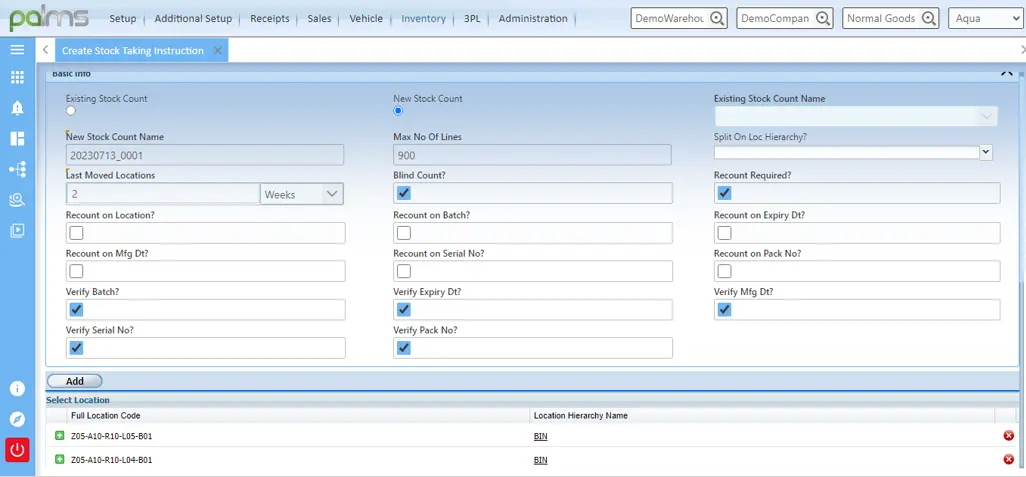1026x477 pixels.
Task: Open the Administration menu
Action: [532, 18]
